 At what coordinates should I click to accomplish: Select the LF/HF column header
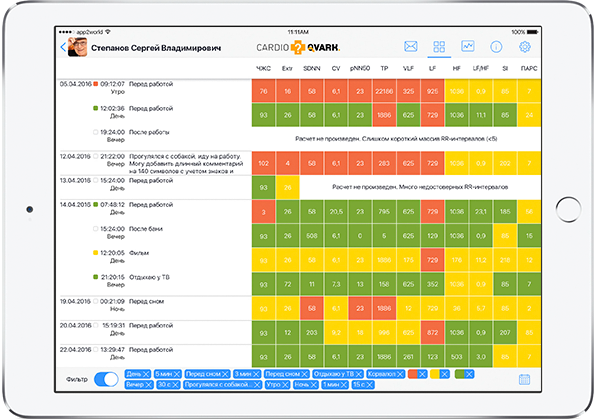[x=481, y=68]
